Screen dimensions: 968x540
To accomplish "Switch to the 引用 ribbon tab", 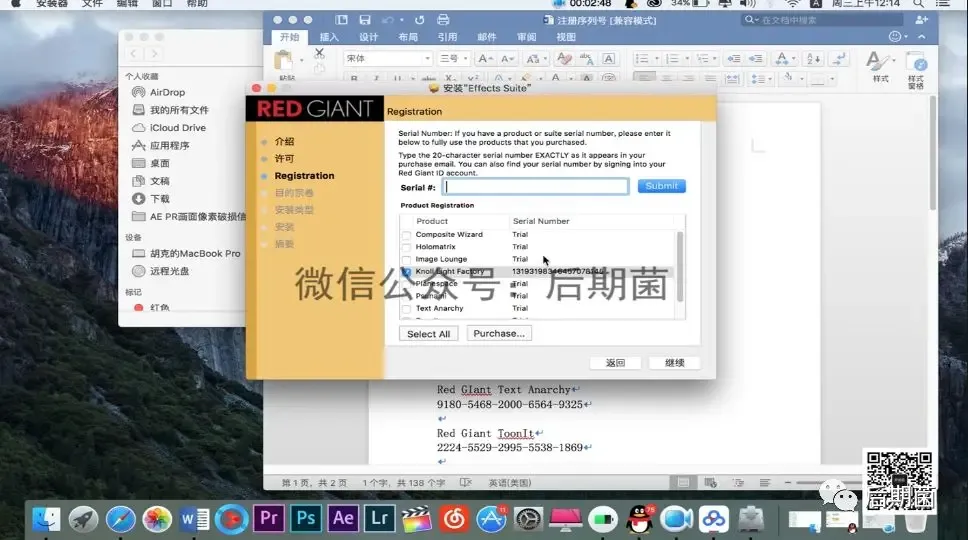I will coord(448,37).
